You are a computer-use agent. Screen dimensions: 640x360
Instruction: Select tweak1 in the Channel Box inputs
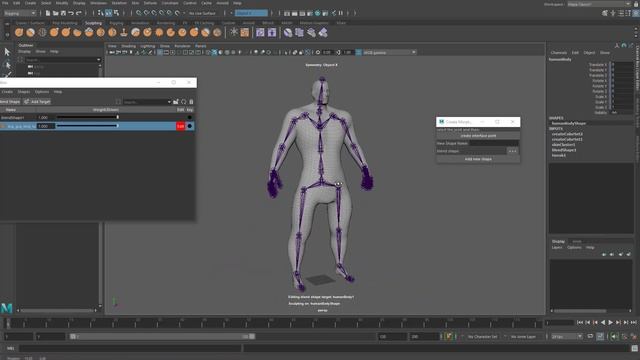[x=558, y=155]
